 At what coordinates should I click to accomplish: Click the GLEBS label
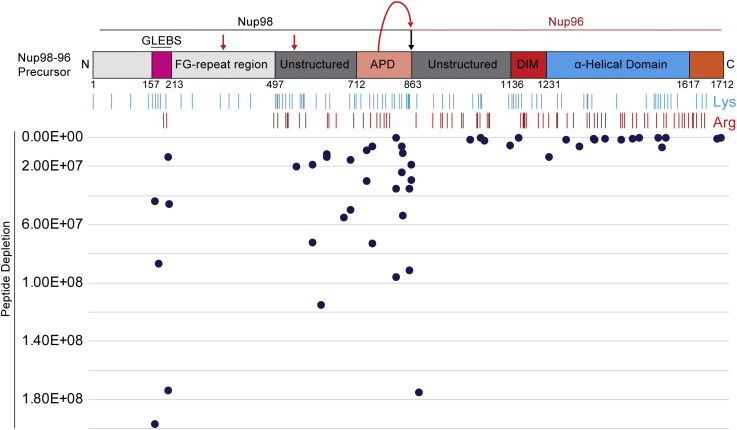coord(161,40)
